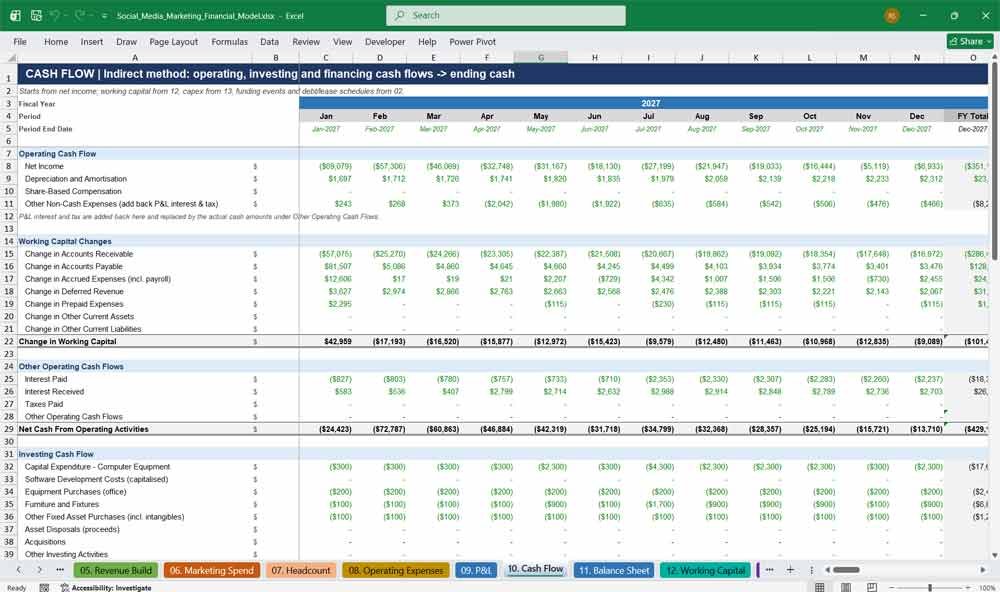Image resolution: width=1000 pixels, height=592 pixels.
Task: Open the Review ribbon tab
Action: (x=306, y=41)
